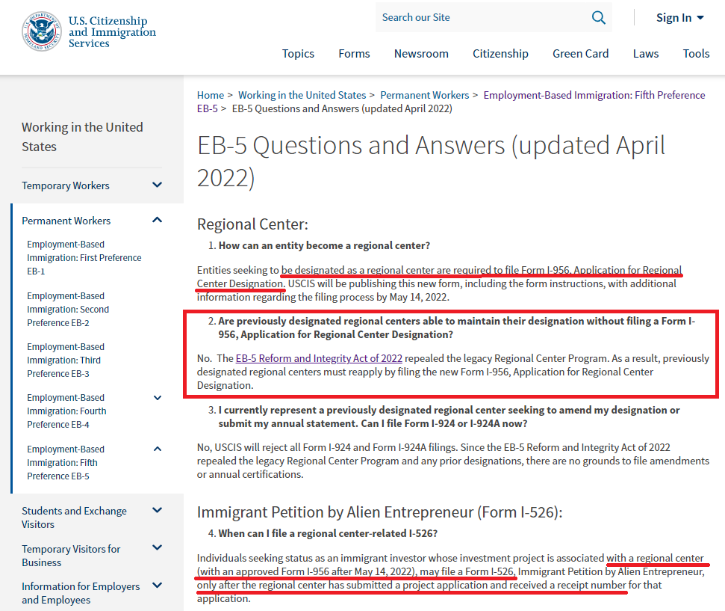Click the search magnifier icon
The image size is (725, 611).
point(599,17)
